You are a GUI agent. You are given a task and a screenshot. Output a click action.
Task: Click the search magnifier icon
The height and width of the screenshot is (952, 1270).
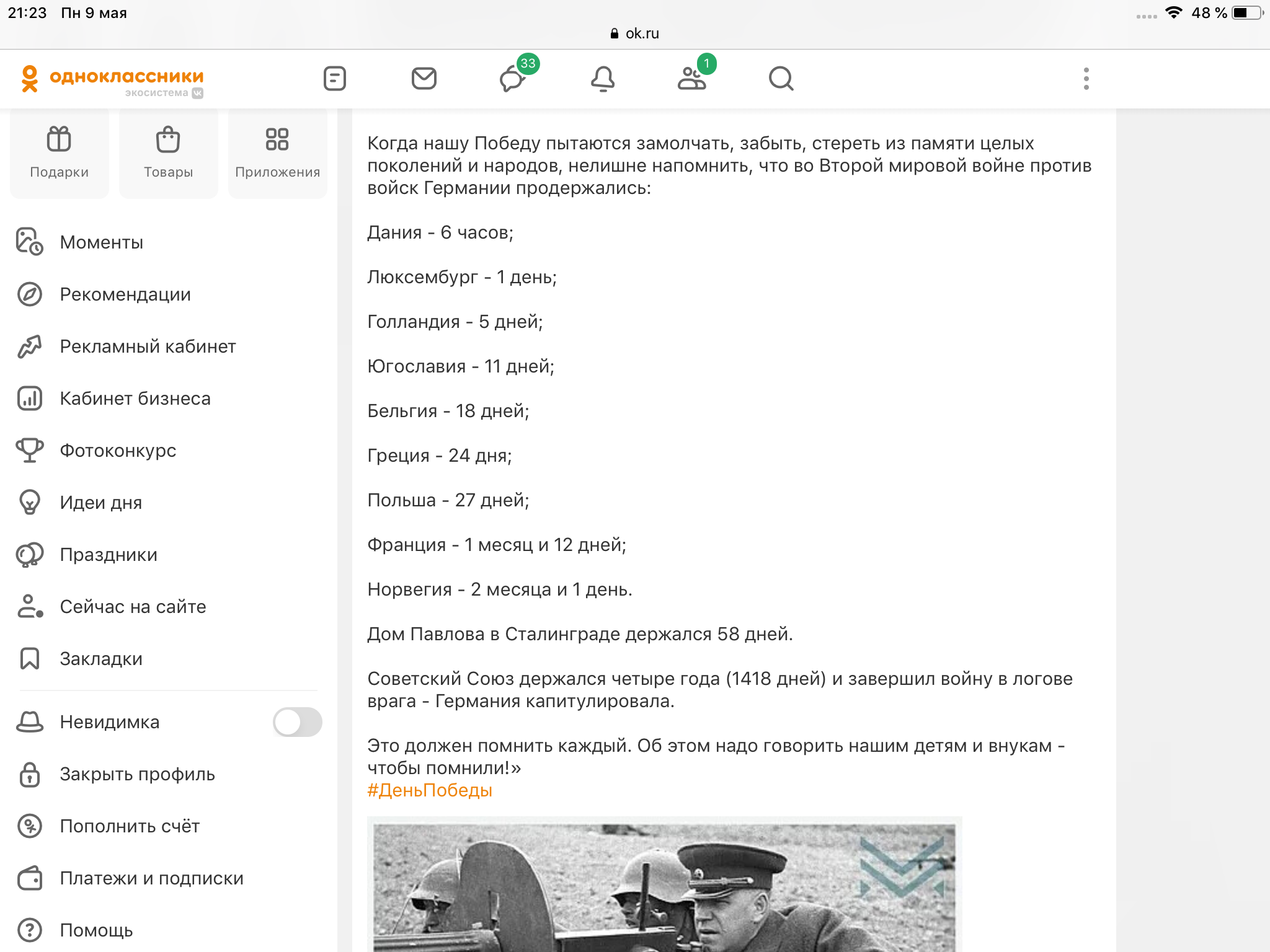(781, 79)
